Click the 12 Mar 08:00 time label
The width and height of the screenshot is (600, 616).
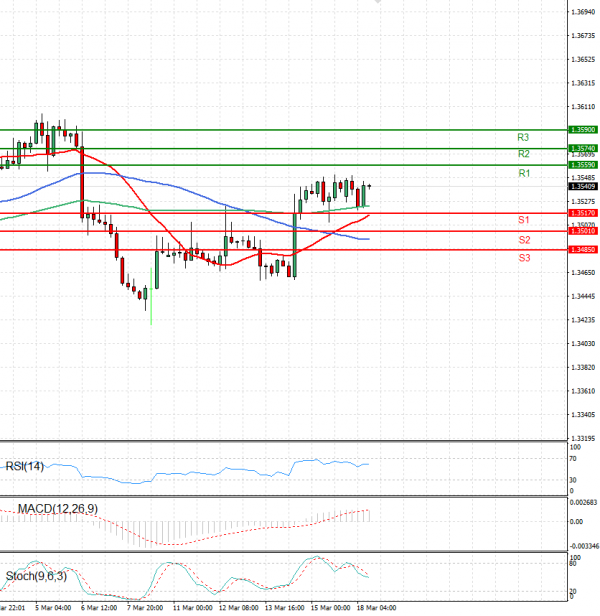[239, 608]
